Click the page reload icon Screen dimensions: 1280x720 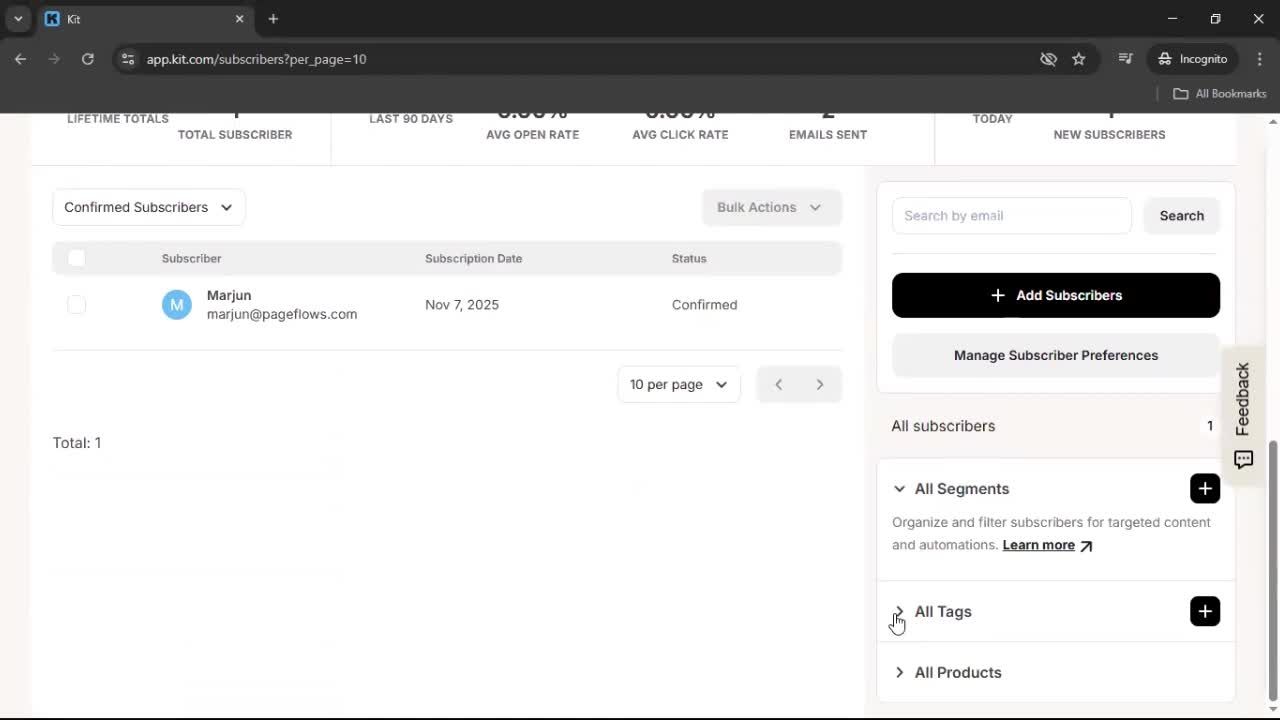88,59
